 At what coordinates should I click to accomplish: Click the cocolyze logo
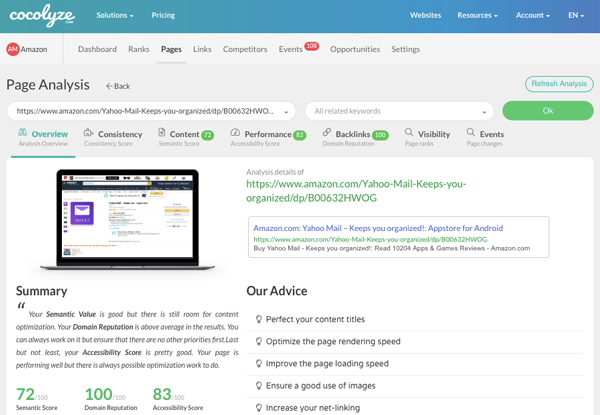42,15
